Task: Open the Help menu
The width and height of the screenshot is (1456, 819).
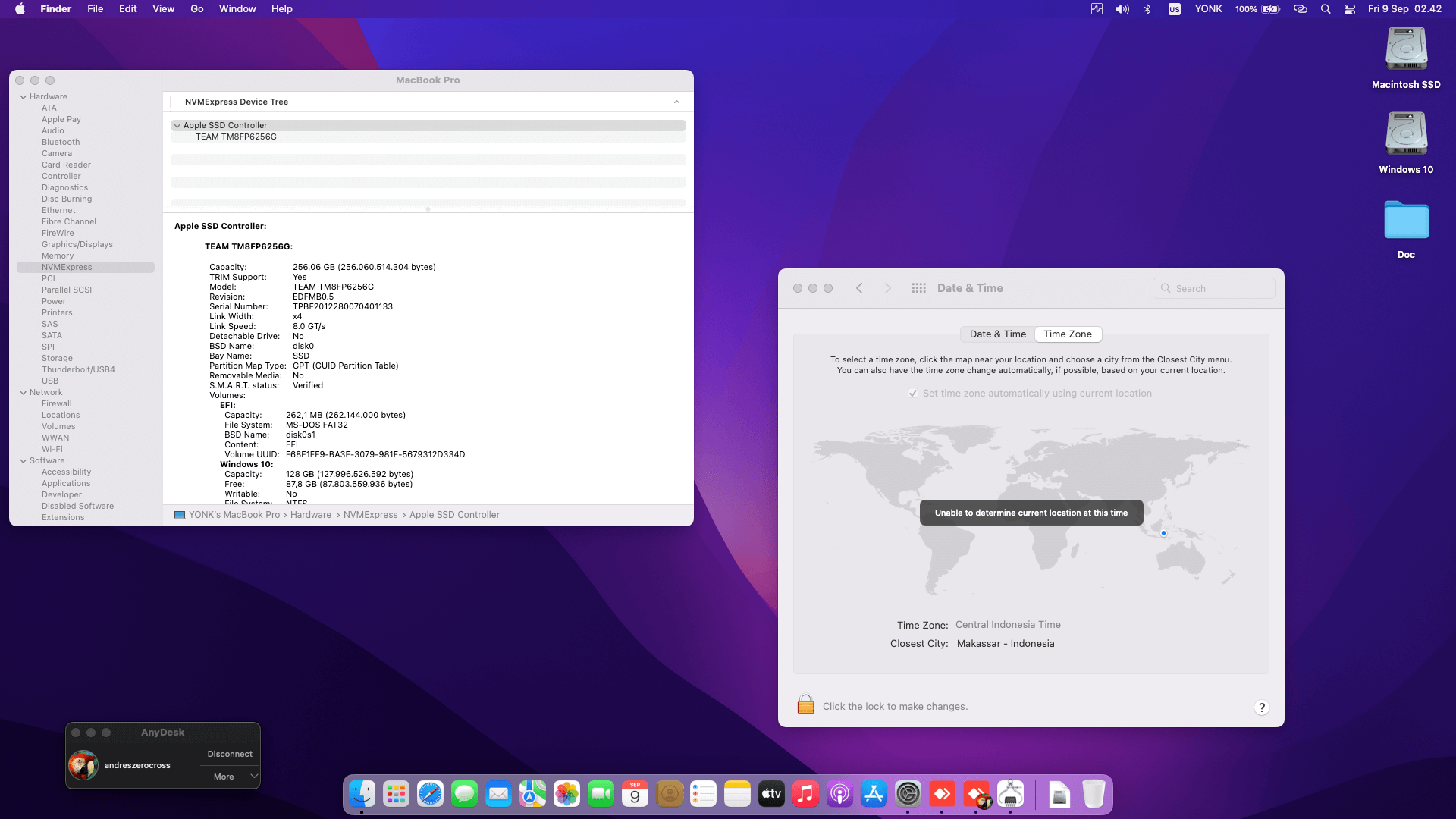Action: click(282, 9)
